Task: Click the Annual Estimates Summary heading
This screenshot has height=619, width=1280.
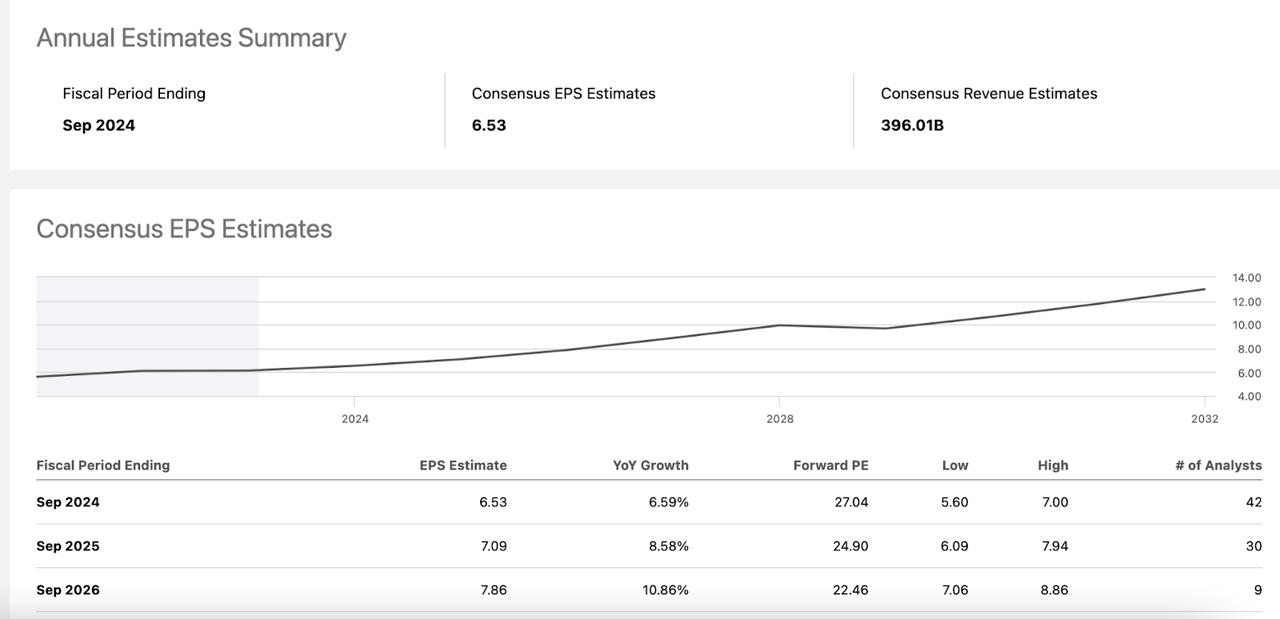Action: 191,38
